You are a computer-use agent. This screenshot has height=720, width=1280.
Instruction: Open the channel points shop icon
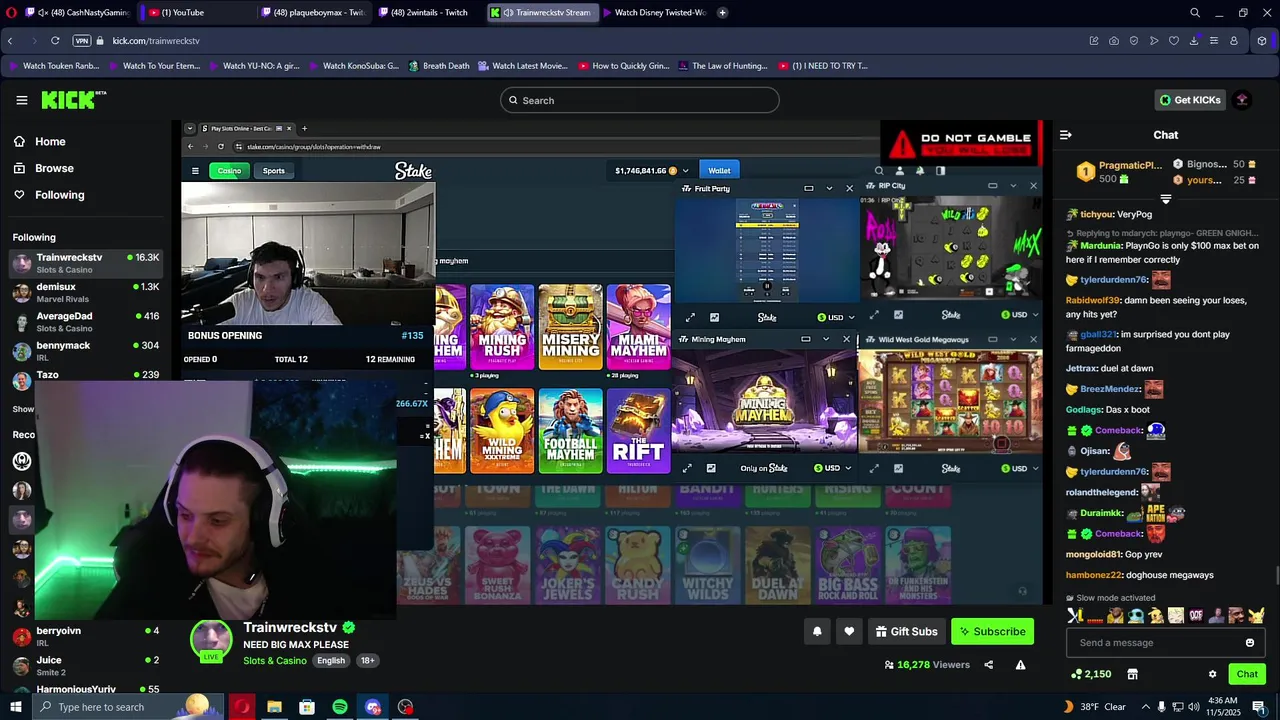pos(1132,674)
